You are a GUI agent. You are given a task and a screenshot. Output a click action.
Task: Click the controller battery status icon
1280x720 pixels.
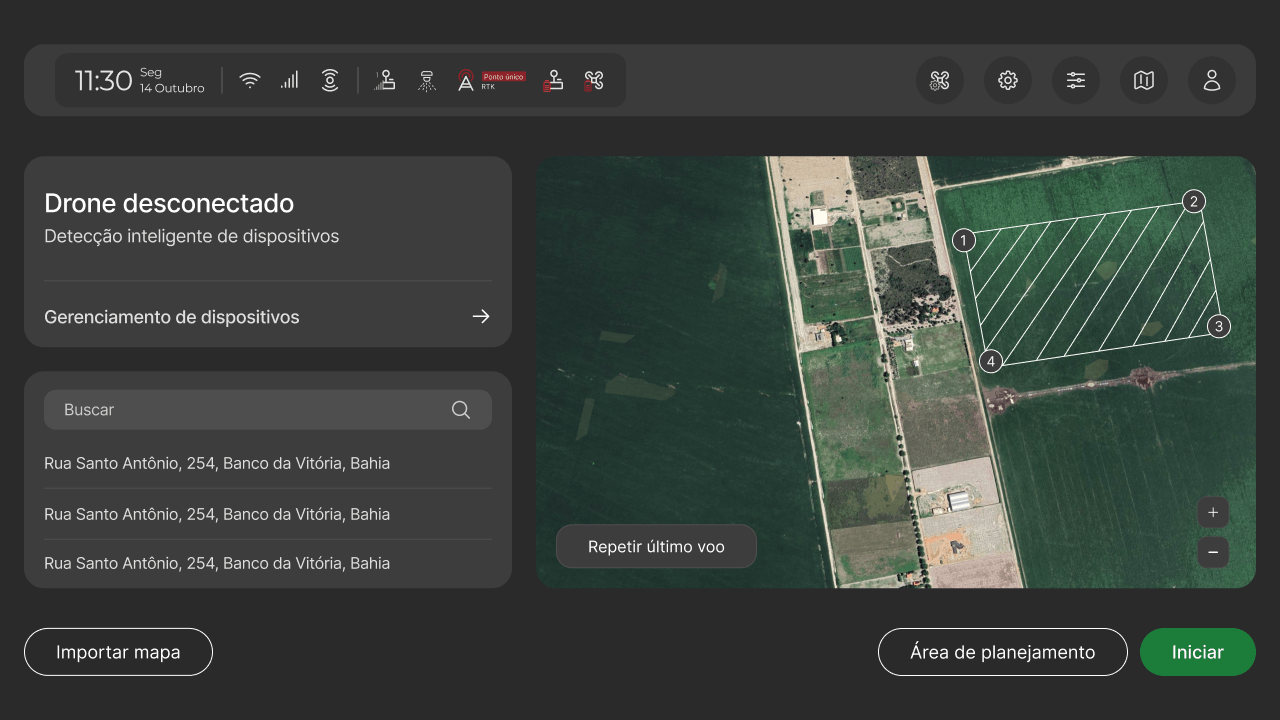click(553, 80)
